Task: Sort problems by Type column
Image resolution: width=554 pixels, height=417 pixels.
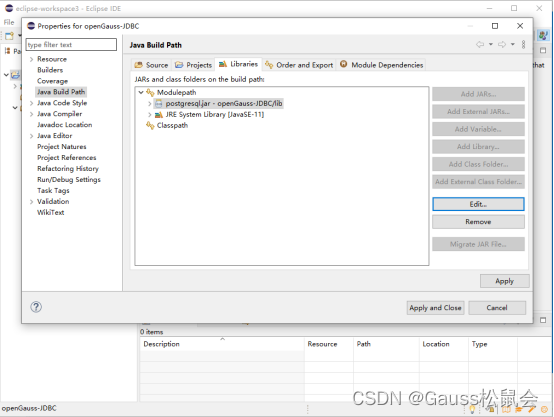Action: point(493,344)
